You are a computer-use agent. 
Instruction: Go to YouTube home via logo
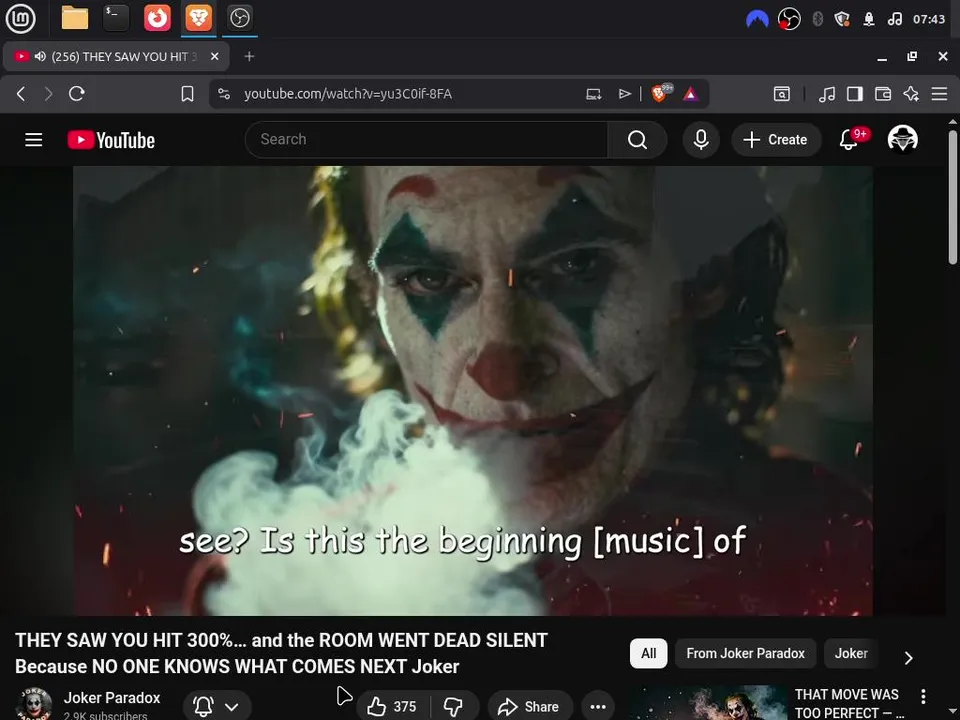(x=111, y=140)
